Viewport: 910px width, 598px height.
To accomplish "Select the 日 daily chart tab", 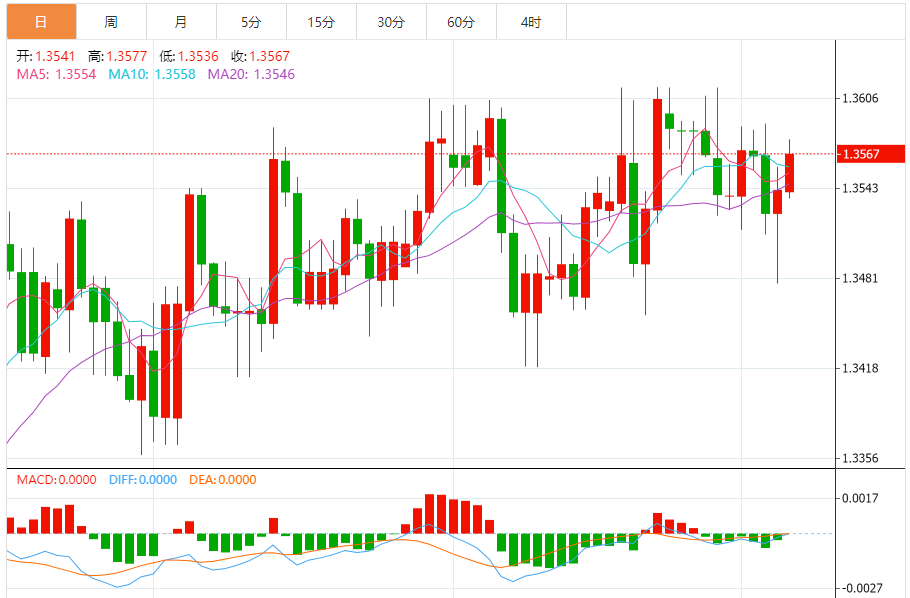I will point(41,22).
